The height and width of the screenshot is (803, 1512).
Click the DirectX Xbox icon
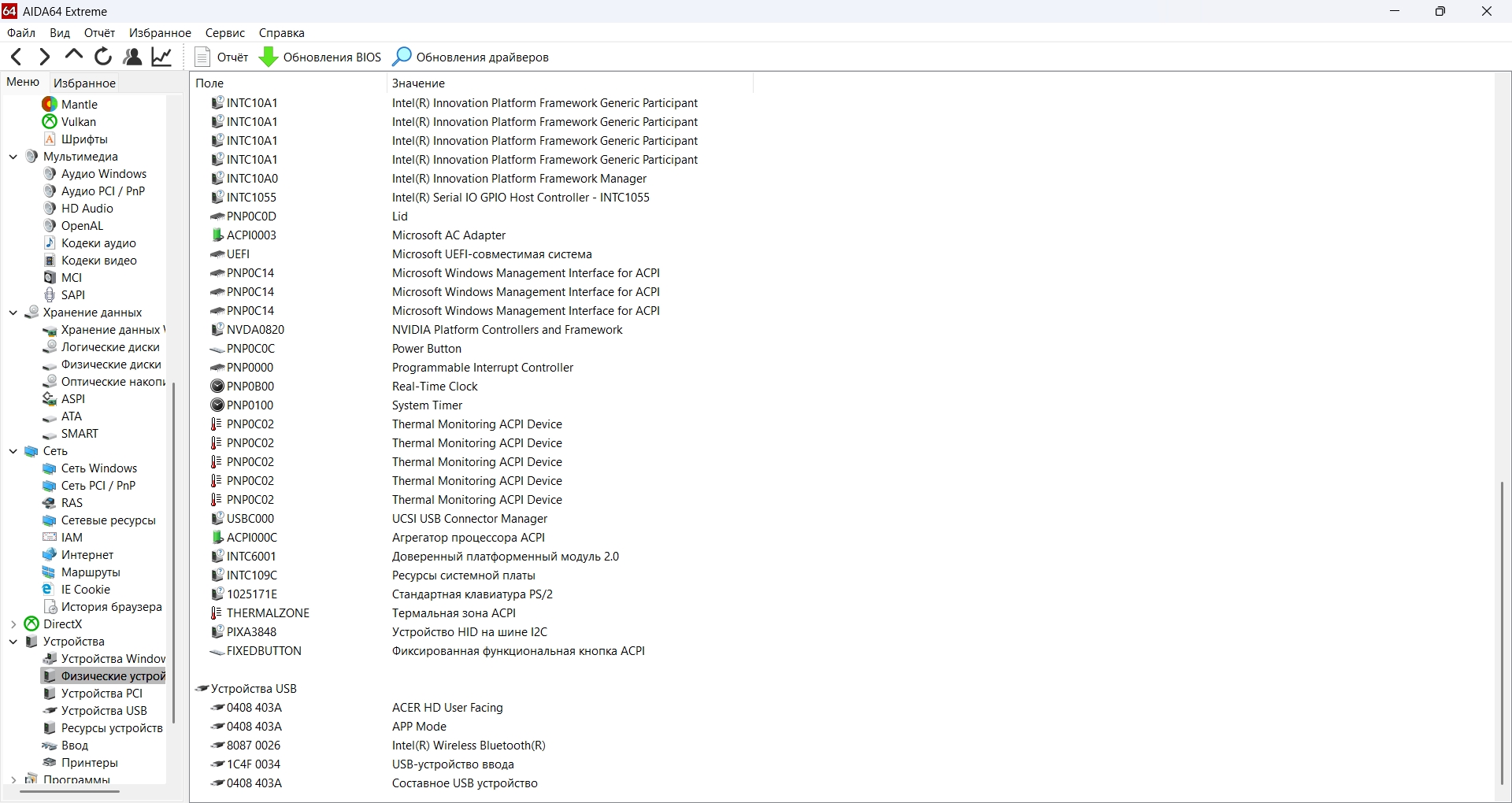click(x=31, y=624)
